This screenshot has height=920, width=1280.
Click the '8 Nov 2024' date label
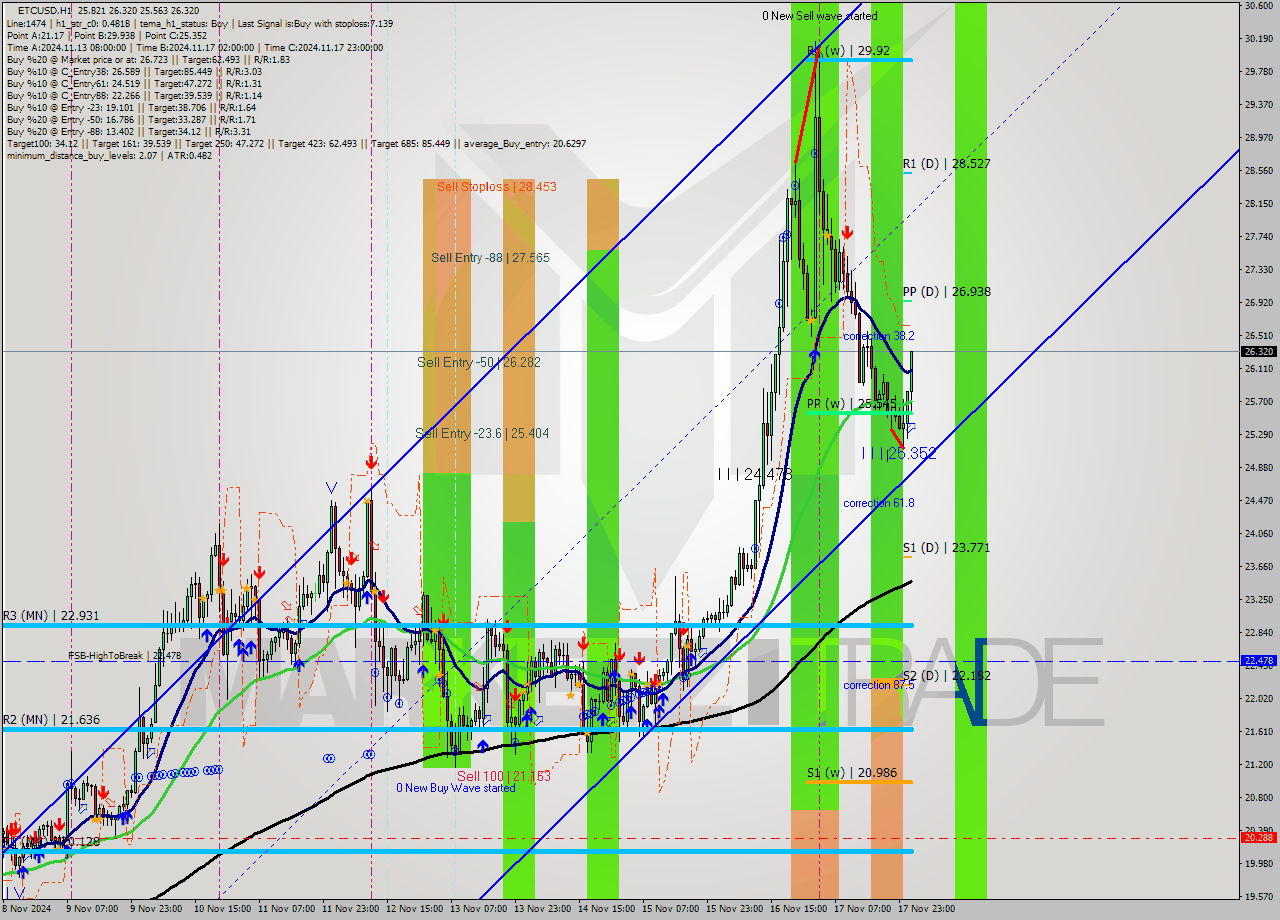pyautogui.click(x=25, y=910)
